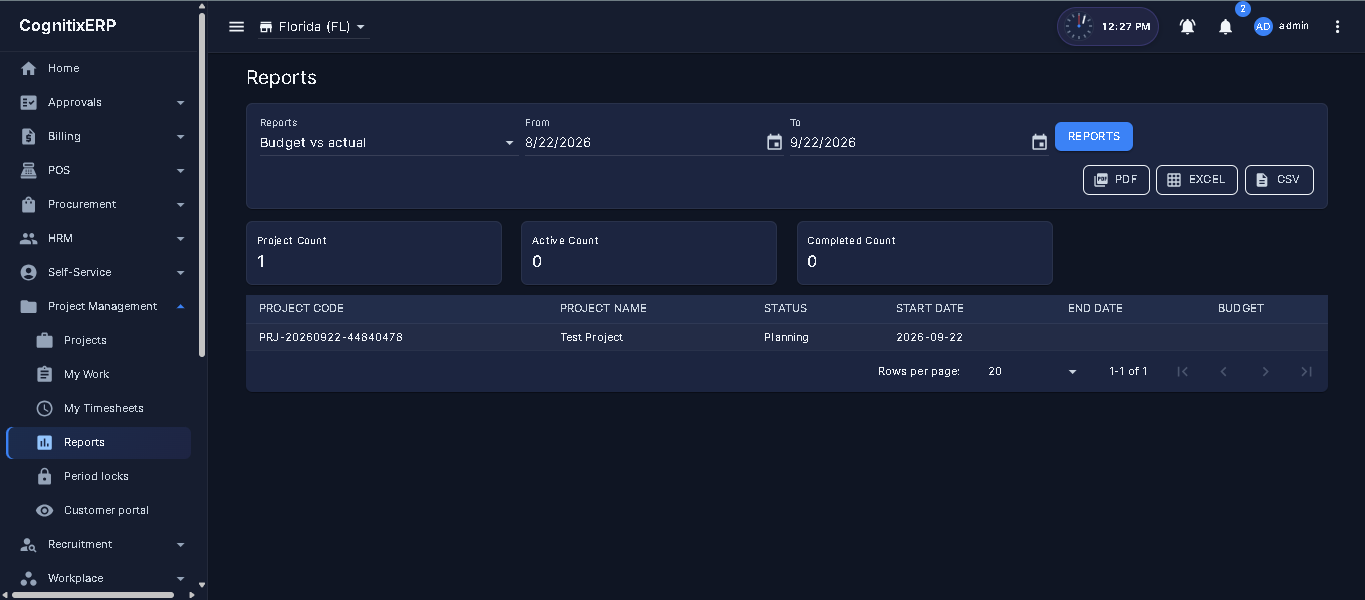Go to first page of table

point(1182,371)
